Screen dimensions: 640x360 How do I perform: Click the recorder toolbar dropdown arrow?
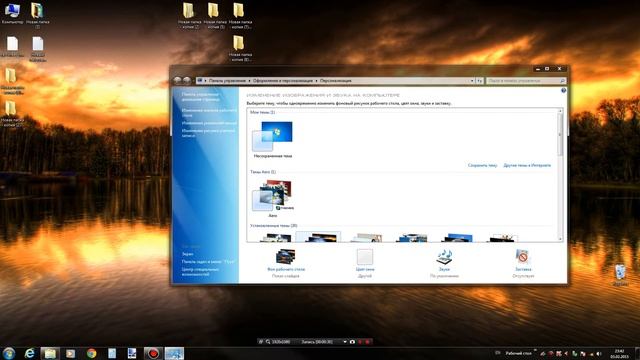[x=345, y=342]
